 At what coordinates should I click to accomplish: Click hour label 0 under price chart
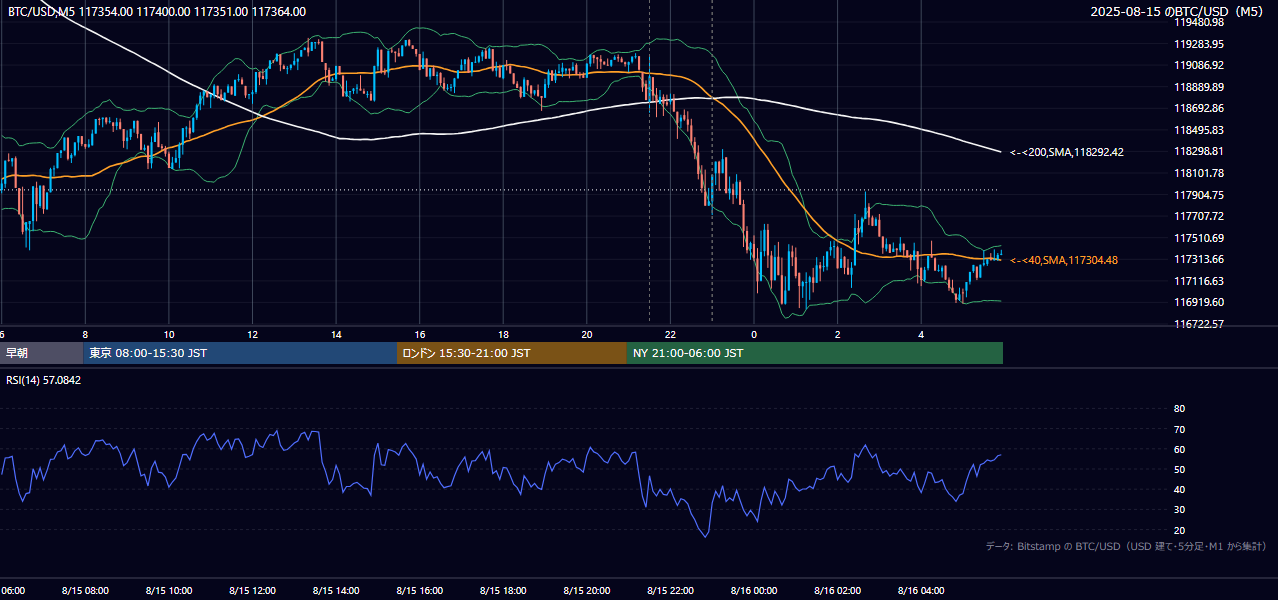754,335
